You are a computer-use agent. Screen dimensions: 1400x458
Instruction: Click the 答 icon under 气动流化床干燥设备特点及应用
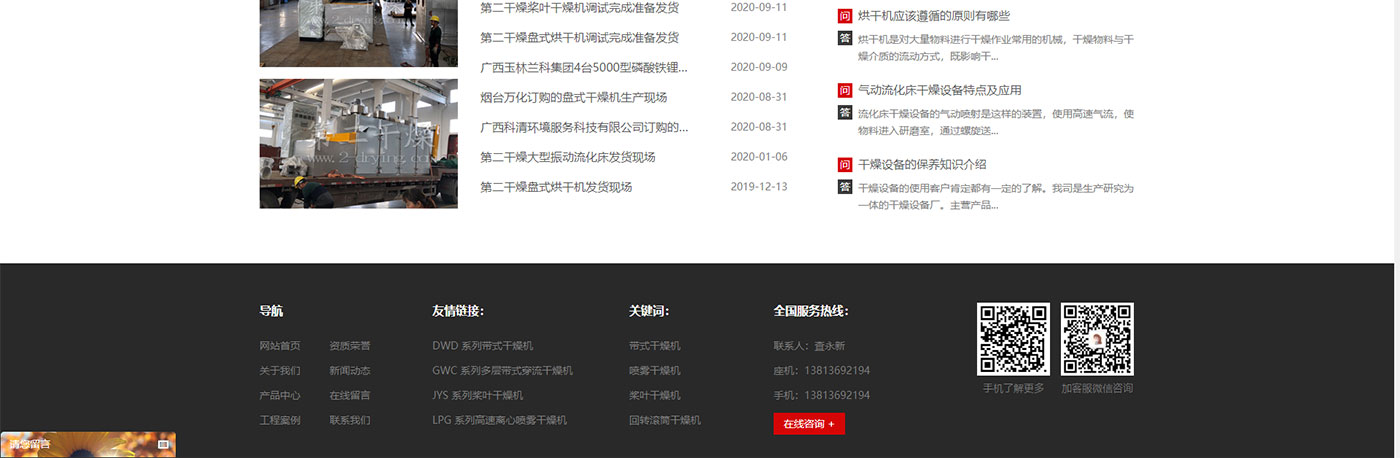click(845, 113)
